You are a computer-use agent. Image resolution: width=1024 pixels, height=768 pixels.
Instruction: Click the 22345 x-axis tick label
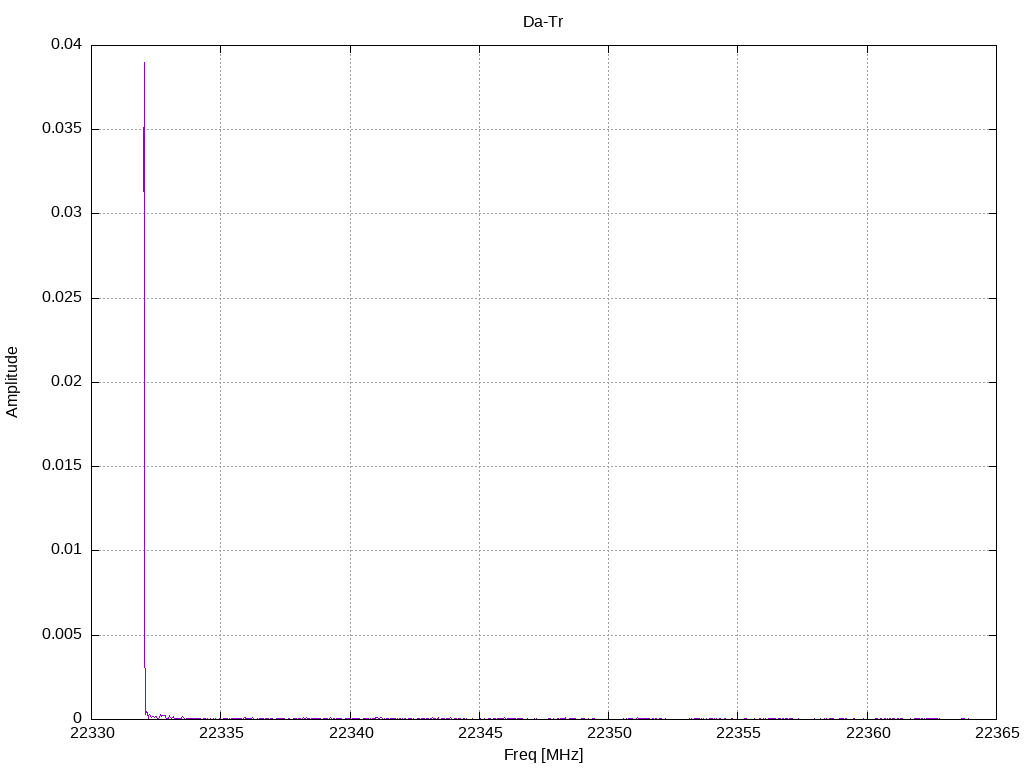click(480, 733)
